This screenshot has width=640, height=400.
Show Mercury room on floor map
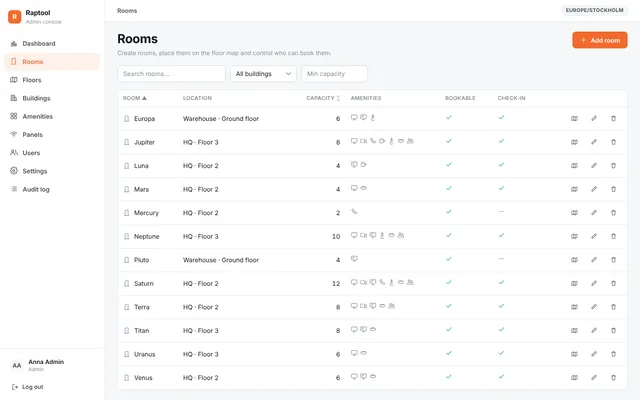tap(574, 213)
